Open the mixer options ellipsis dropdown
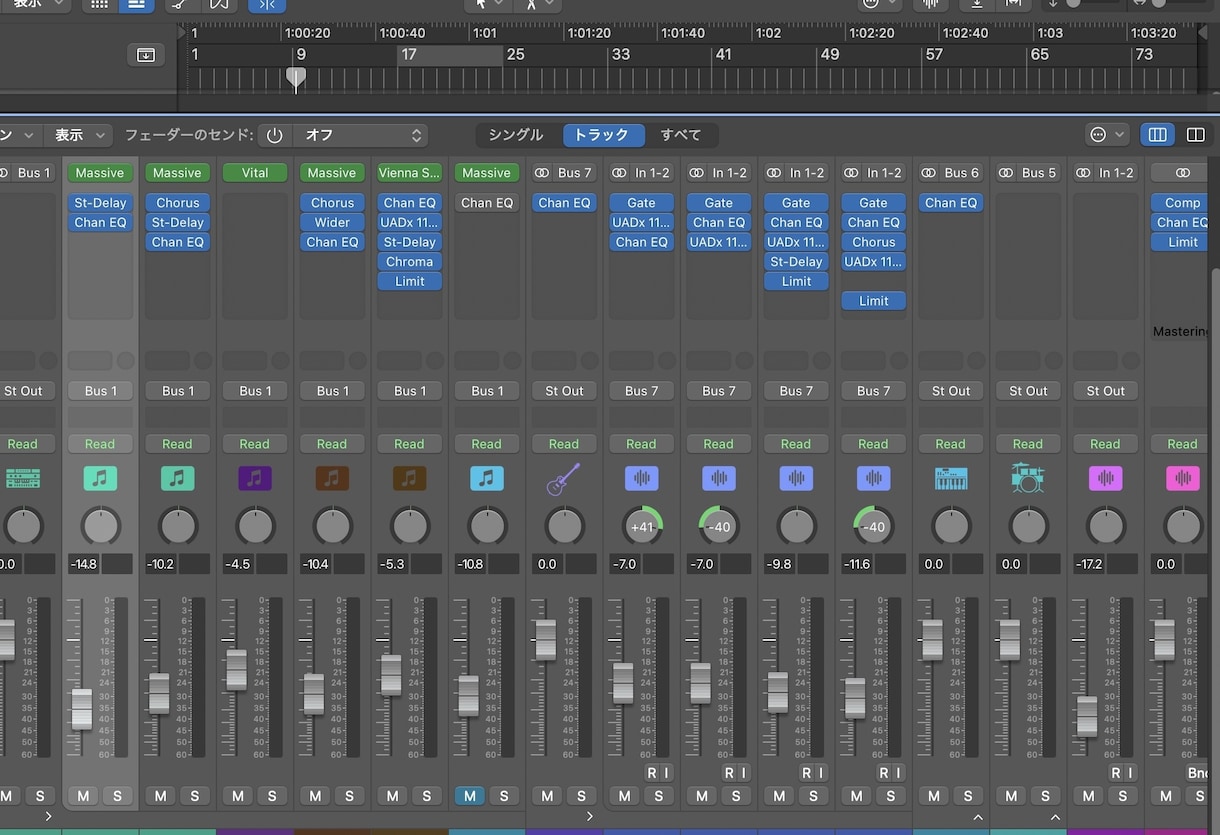Viewport: 1220px width, 835px height. pyautogui.click(x=1107, y=135)
